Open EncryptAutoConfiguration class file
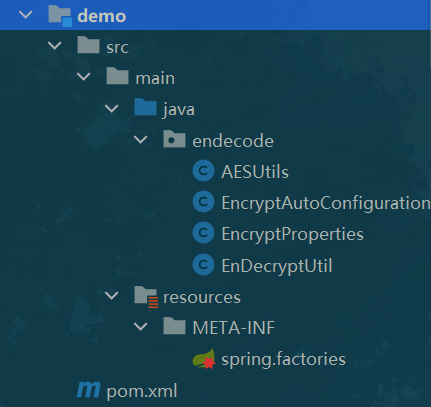Image resolution: width=431 pixels, height=407 pixels. (326, 203)
